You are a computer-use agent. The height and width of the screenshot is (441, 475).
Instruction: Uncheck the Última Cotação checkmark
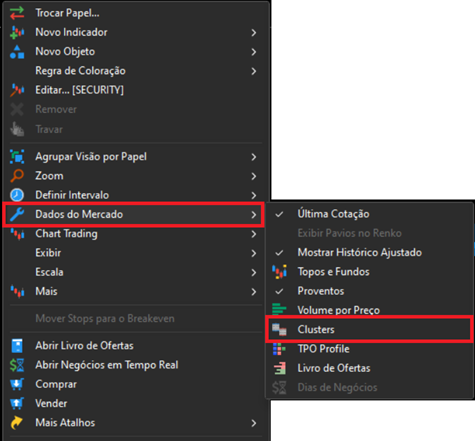tap(279, 214)
